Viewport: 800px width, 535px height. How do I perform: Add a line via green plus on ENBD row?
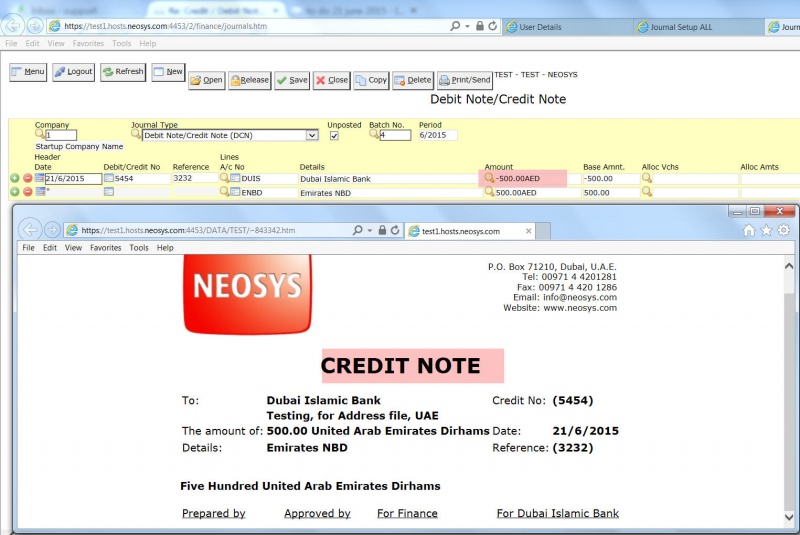pos(15,192)
